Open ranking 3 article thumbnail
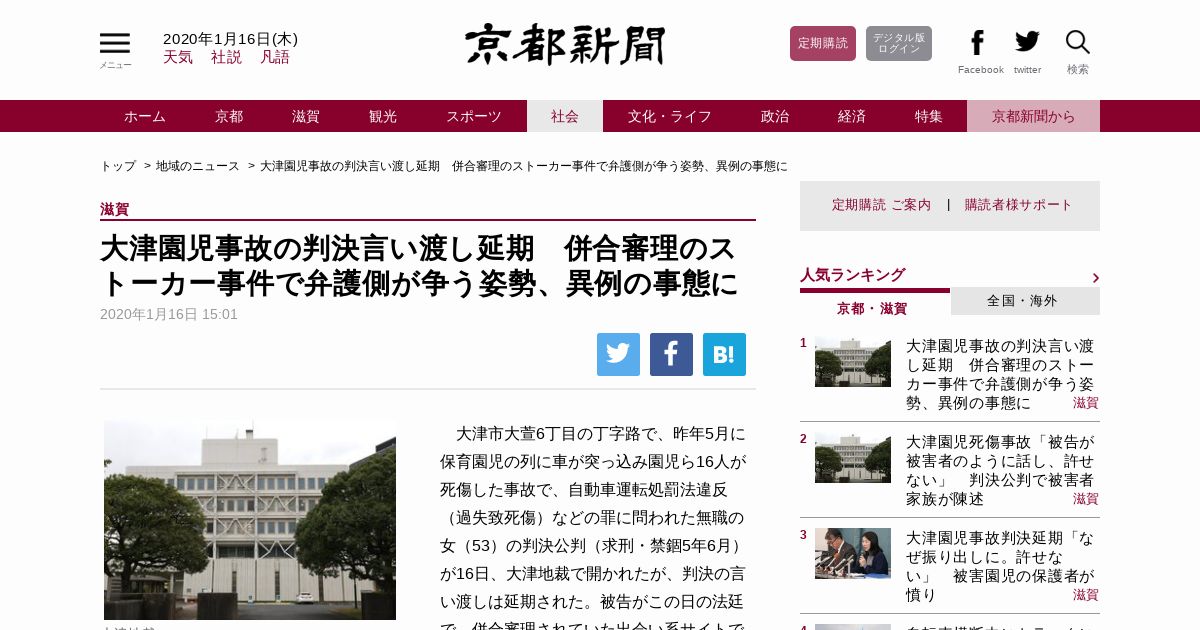 pyautogui.click(x=853, y=553)
